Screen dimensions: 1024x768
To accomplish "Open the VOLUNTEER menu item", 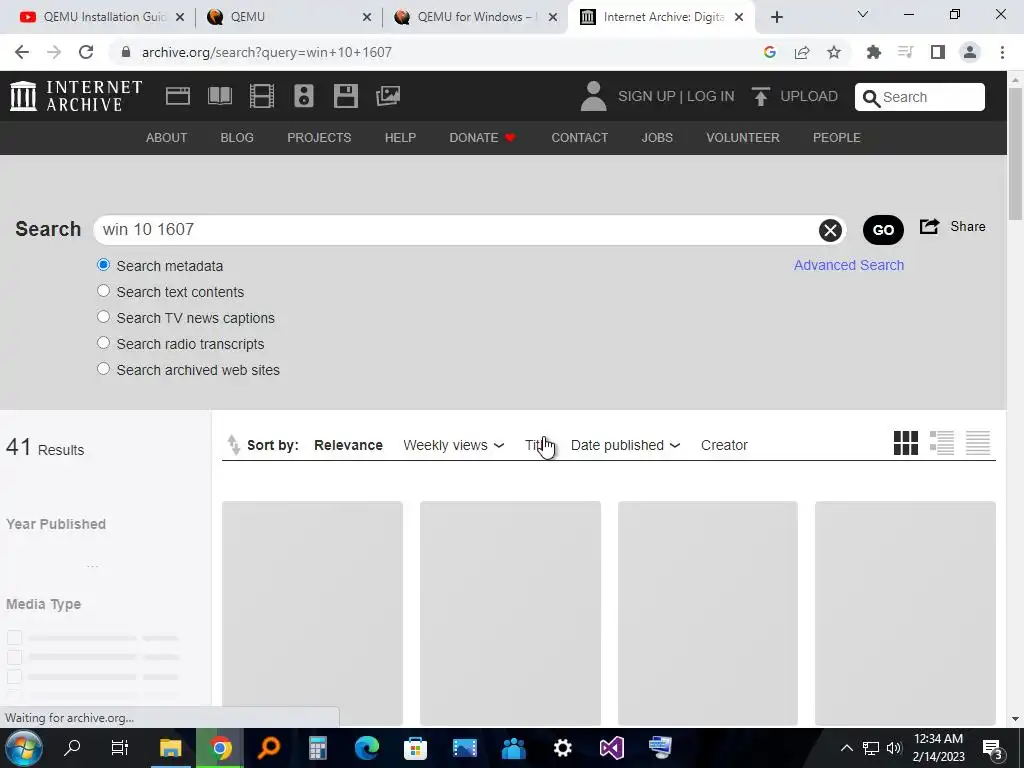I will pyautogui.click(x=743, y=138).
